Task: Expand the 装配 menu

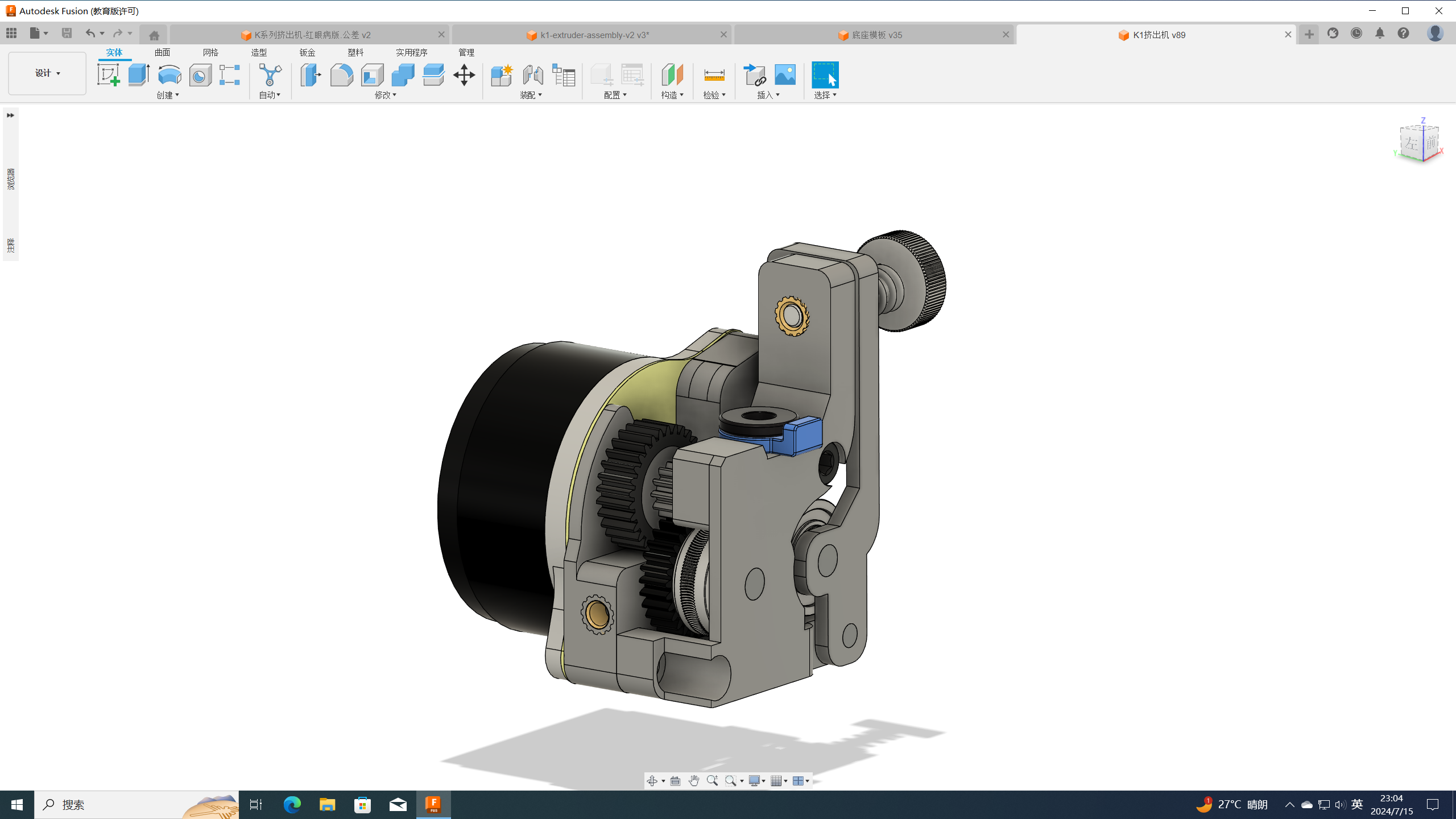Action: click(531, 95)
